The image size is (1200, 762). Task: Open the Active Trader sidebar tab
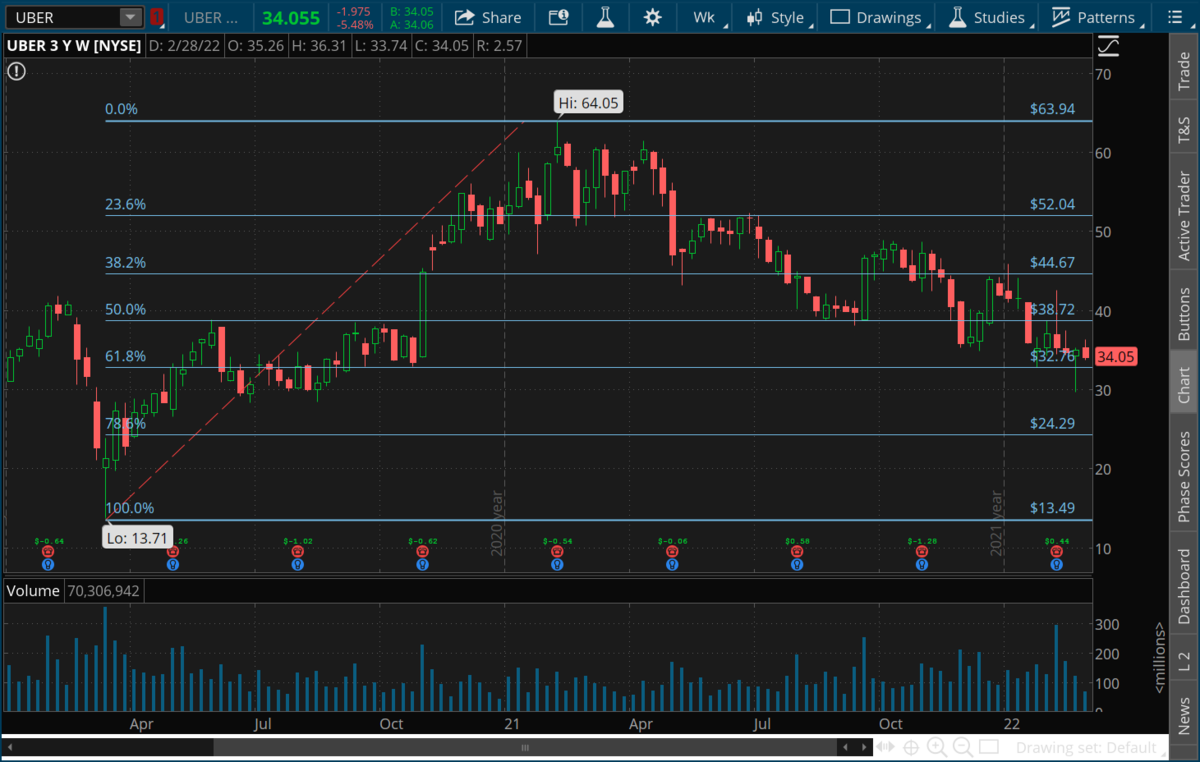[1185, 217]
